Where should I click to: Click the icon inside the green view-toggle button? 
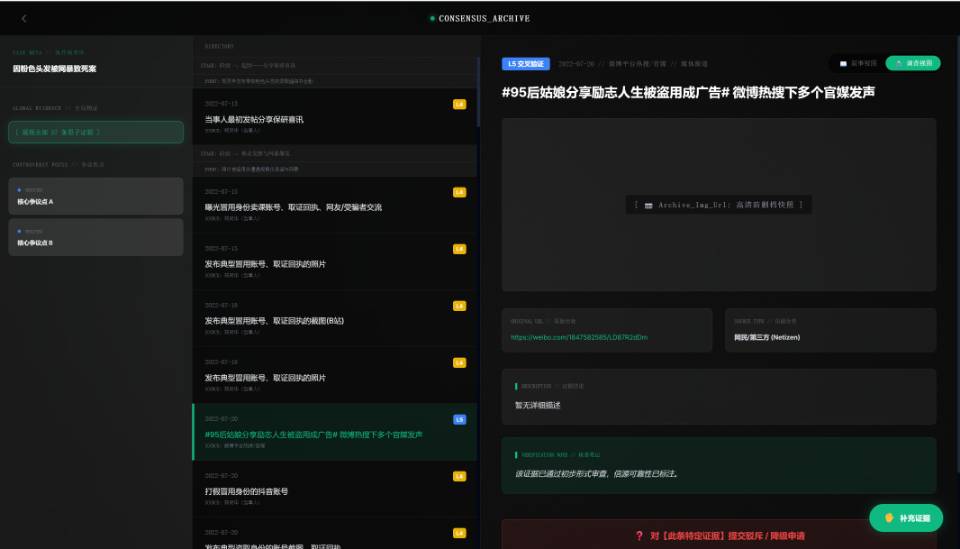[899, 63]
